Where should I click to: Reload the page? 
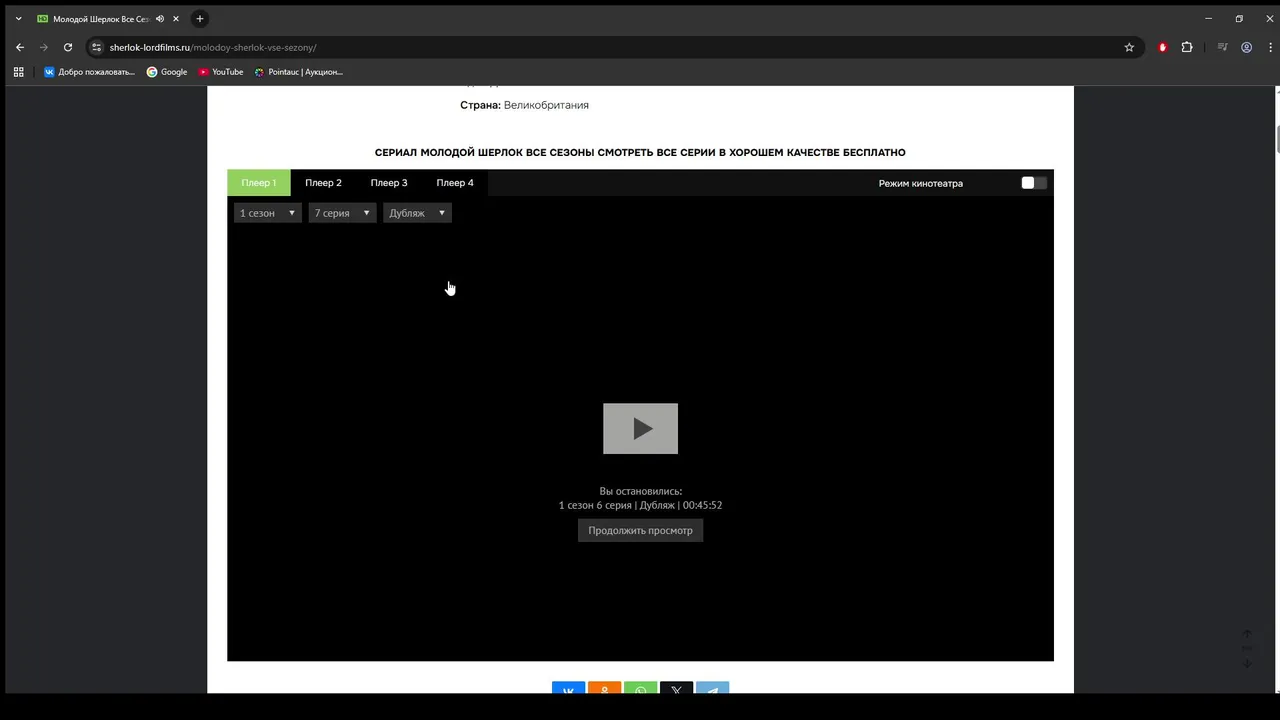(68, 47)
